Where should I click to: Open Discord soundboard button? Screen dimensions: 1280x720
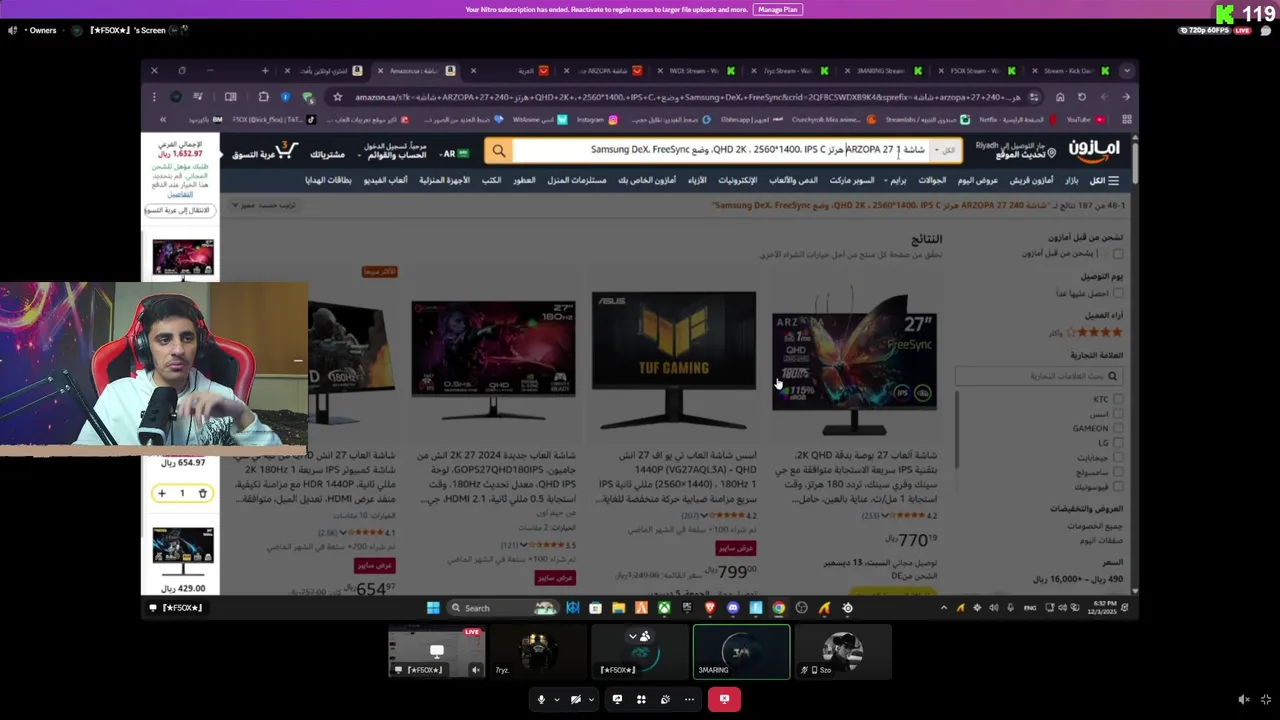click(665, 699)
